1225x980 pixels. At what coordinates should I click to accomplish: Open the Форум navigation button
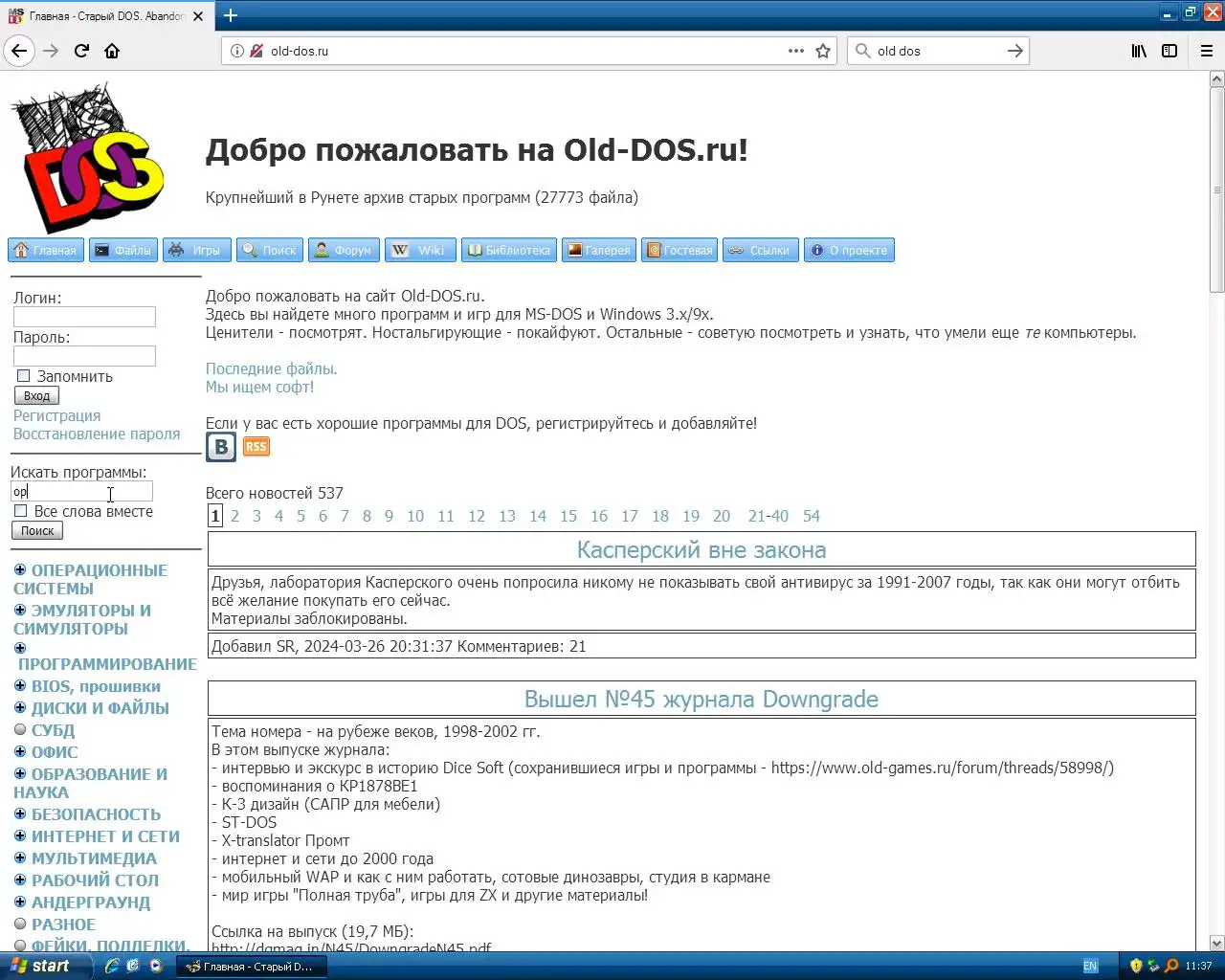click(344, 250)
